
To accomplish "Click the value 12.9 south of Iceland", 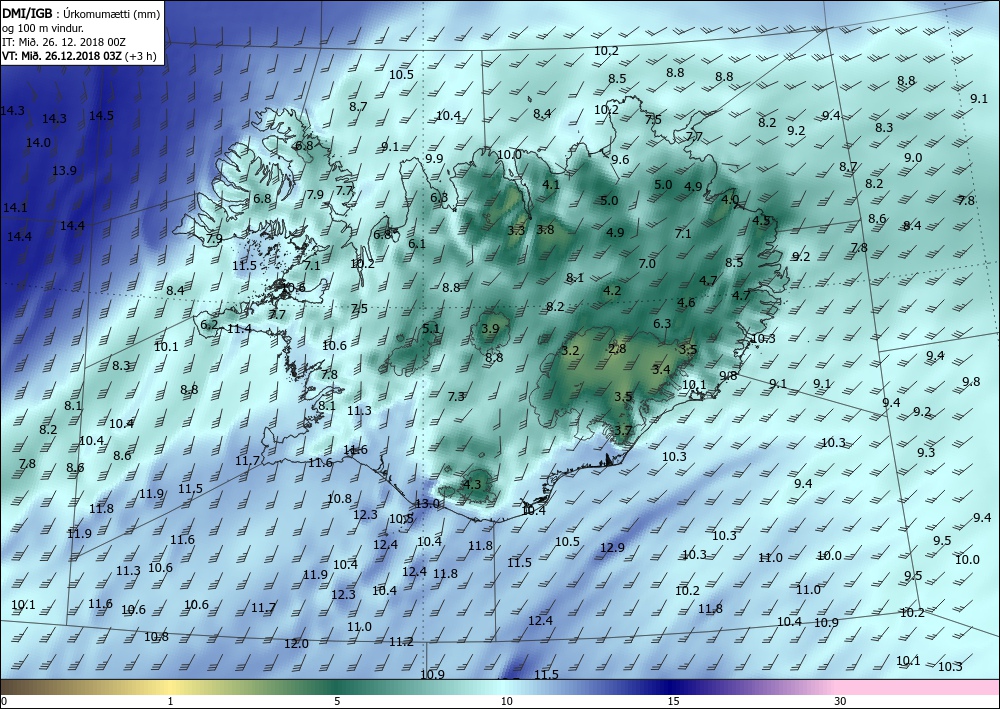I will tap(612, 547).
